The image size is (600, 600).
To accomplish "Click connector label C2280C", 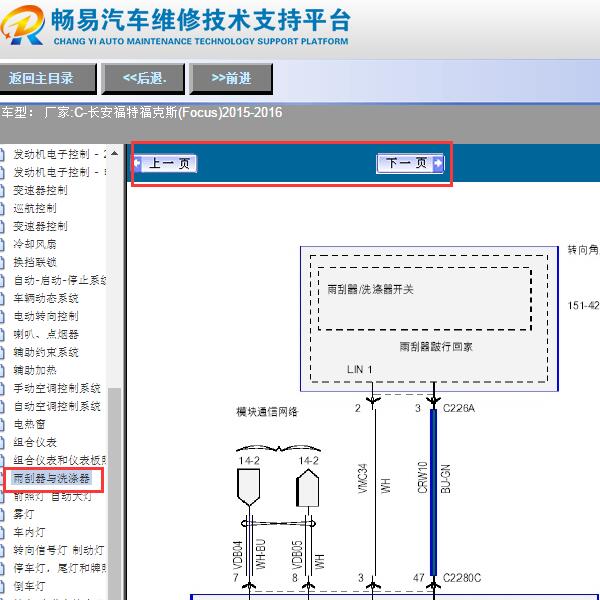I will 461,577.
